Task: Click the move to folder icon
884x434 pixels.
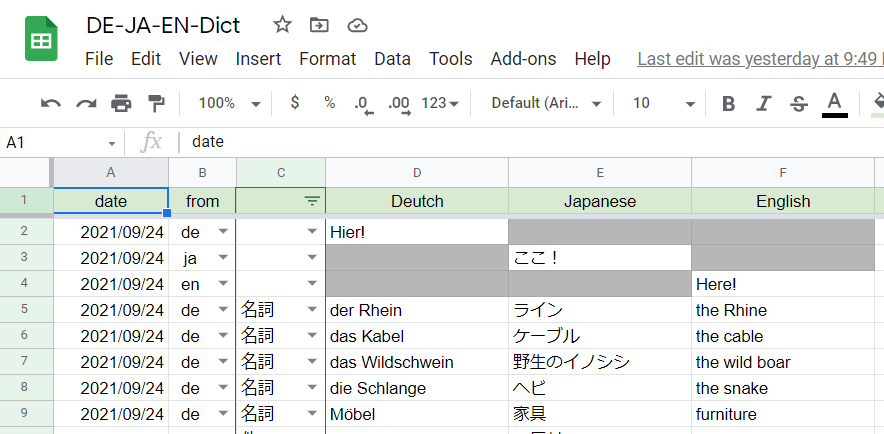Action: (x=319, y=25)
